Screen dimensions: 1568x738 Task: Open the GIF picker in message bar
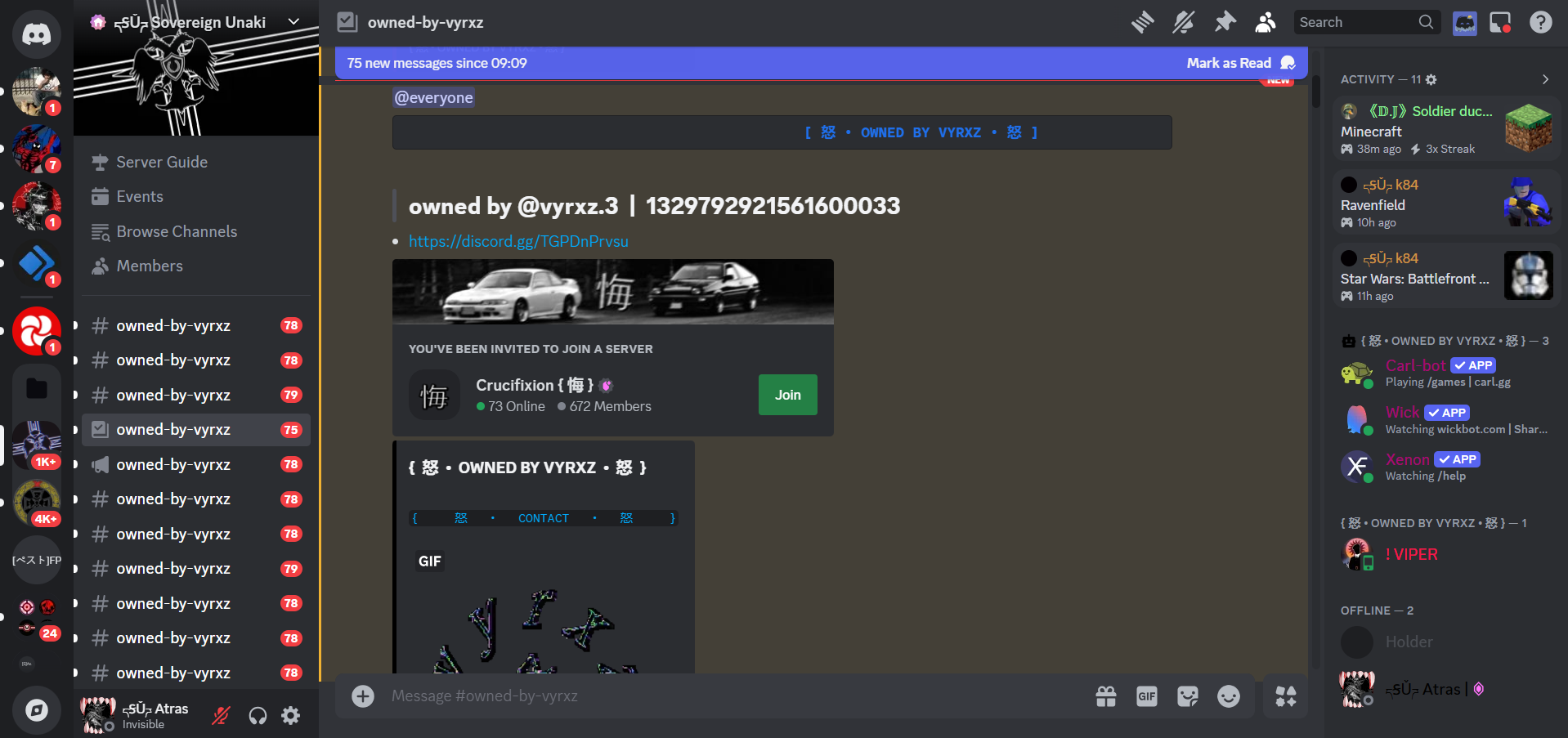[1146, 696]
